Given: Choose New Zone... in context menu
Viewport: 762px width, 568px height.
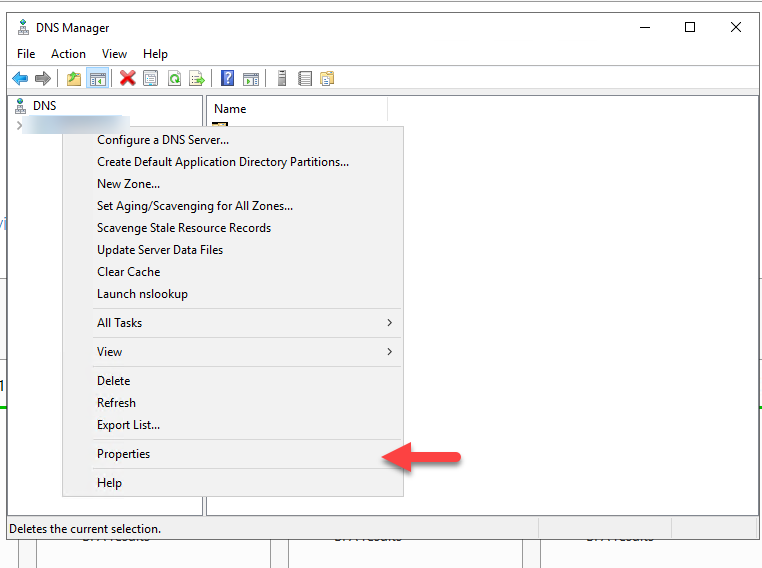Looking at the screenshot, I should 128,184.
